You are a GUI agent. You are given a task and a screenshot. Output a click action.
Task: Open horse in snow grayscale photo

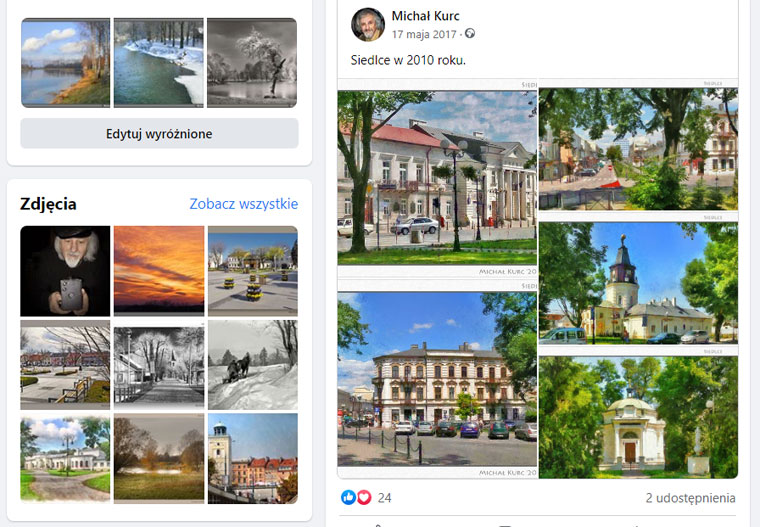(x=253, y=365)
